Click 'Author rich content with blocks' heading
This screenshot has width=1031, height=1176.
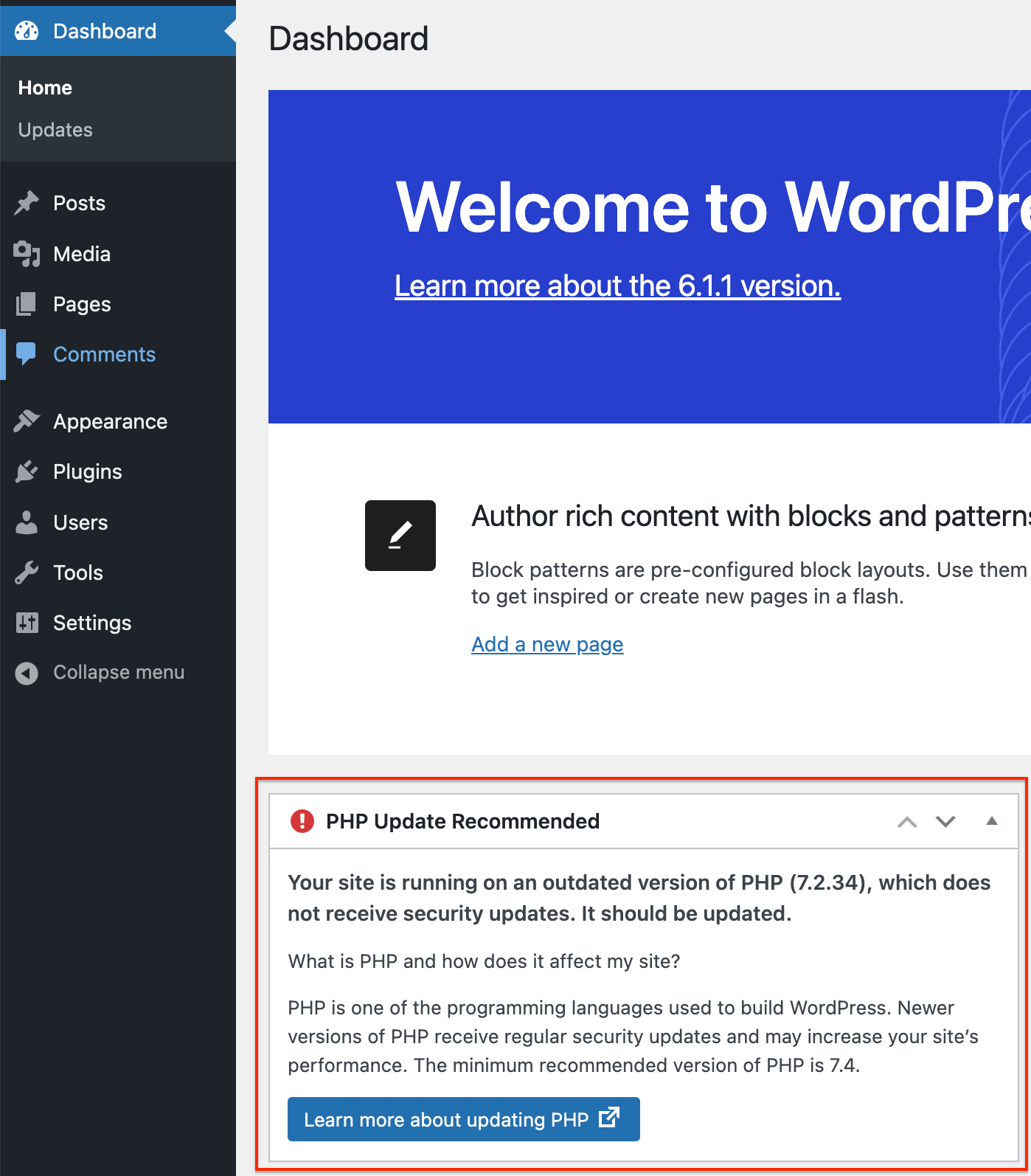[751, 516]
